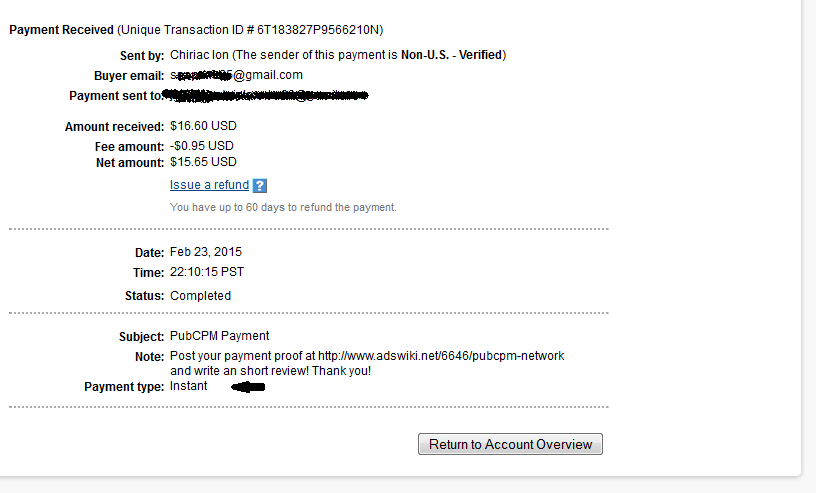This screenshot has width=816, height=493.
Task: Click the time 22:10:15 PST
Action: pyautogui.click(x=207, y=272)
